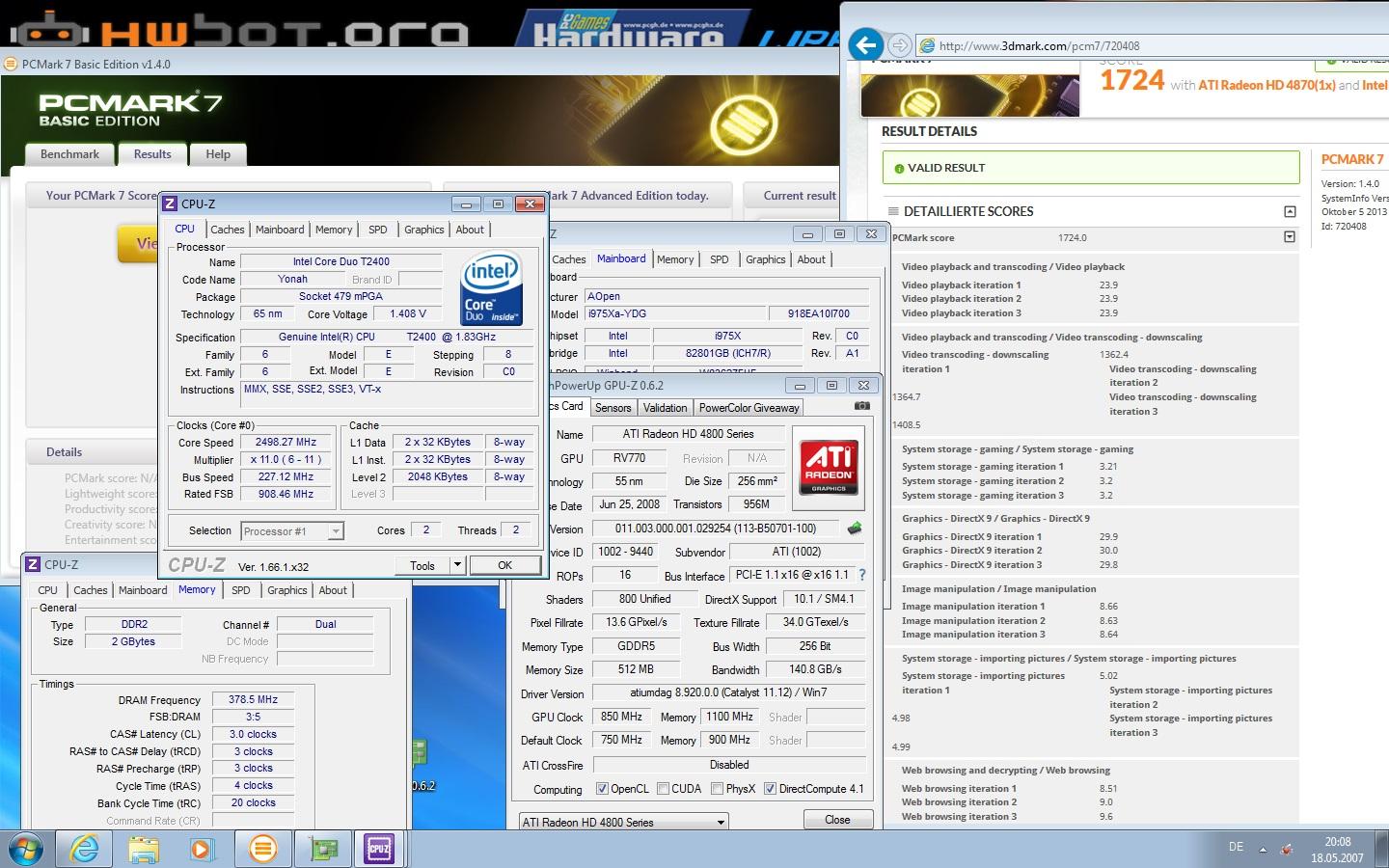1389x868 pixels.
Task: Toggle the OpenCL checkbox in GPU-Z
Action: click(x=602, y=789)
